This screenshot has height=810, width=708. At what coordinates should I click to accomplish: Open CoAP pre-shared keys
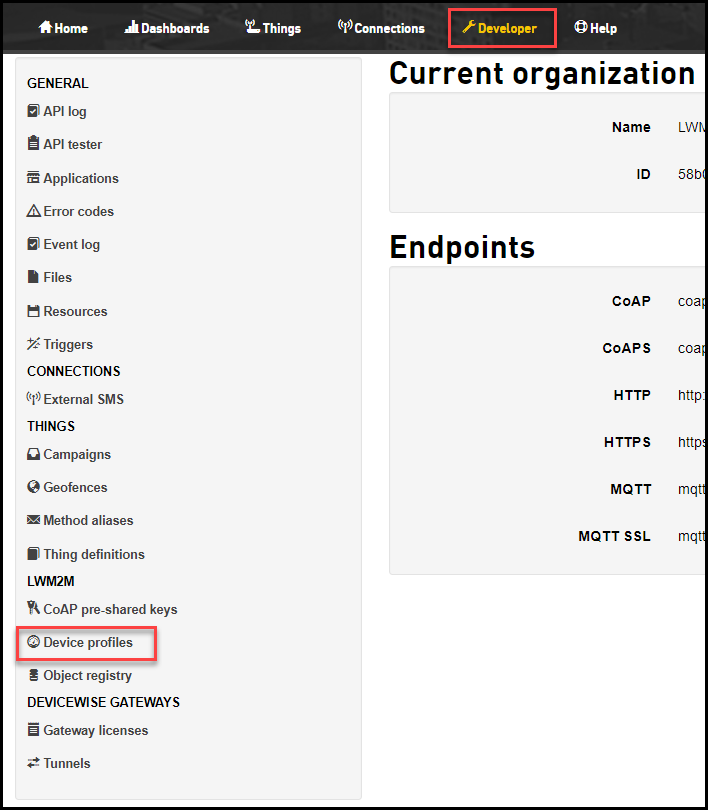(x=102, y=609)
